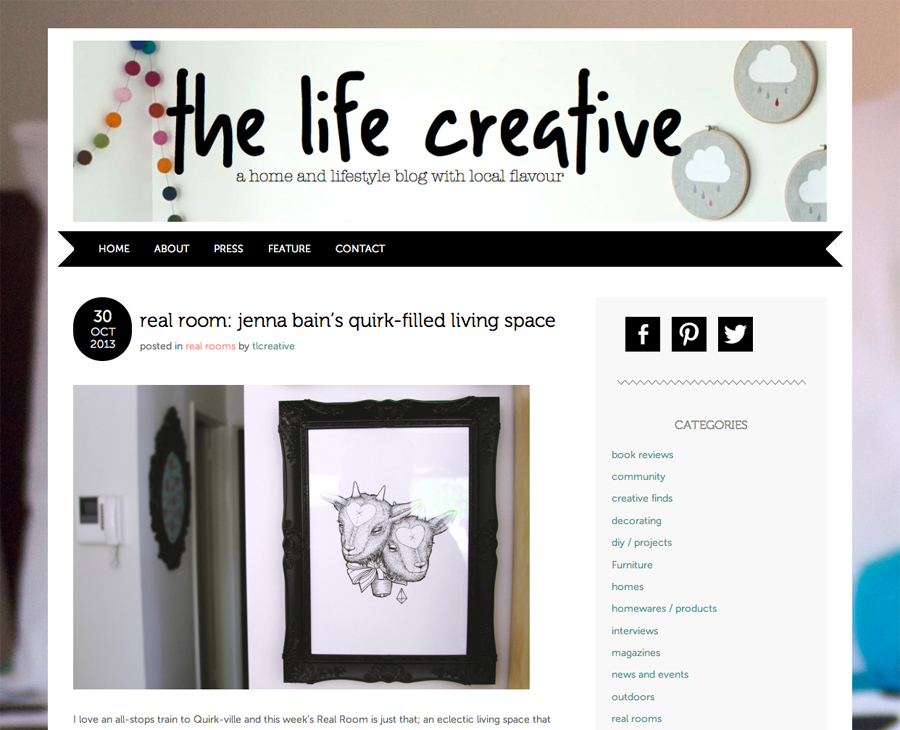Open the Feature menu item
The height and width of the screenshot is (730, 900).
coord(289,248)
